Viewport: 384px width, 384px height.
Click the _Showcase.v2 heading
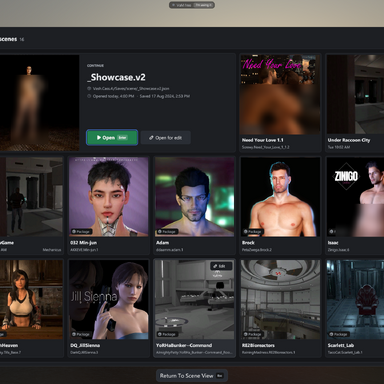click(x=116, y=77)
